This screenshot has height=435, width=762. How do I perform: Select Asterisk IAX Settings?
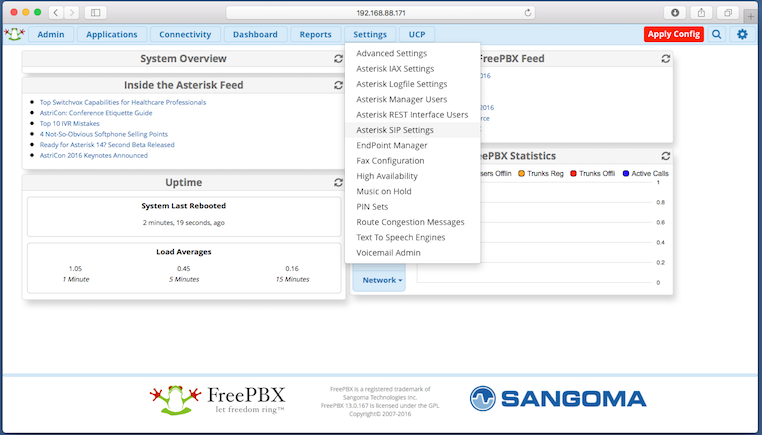(x=413, y=69)
